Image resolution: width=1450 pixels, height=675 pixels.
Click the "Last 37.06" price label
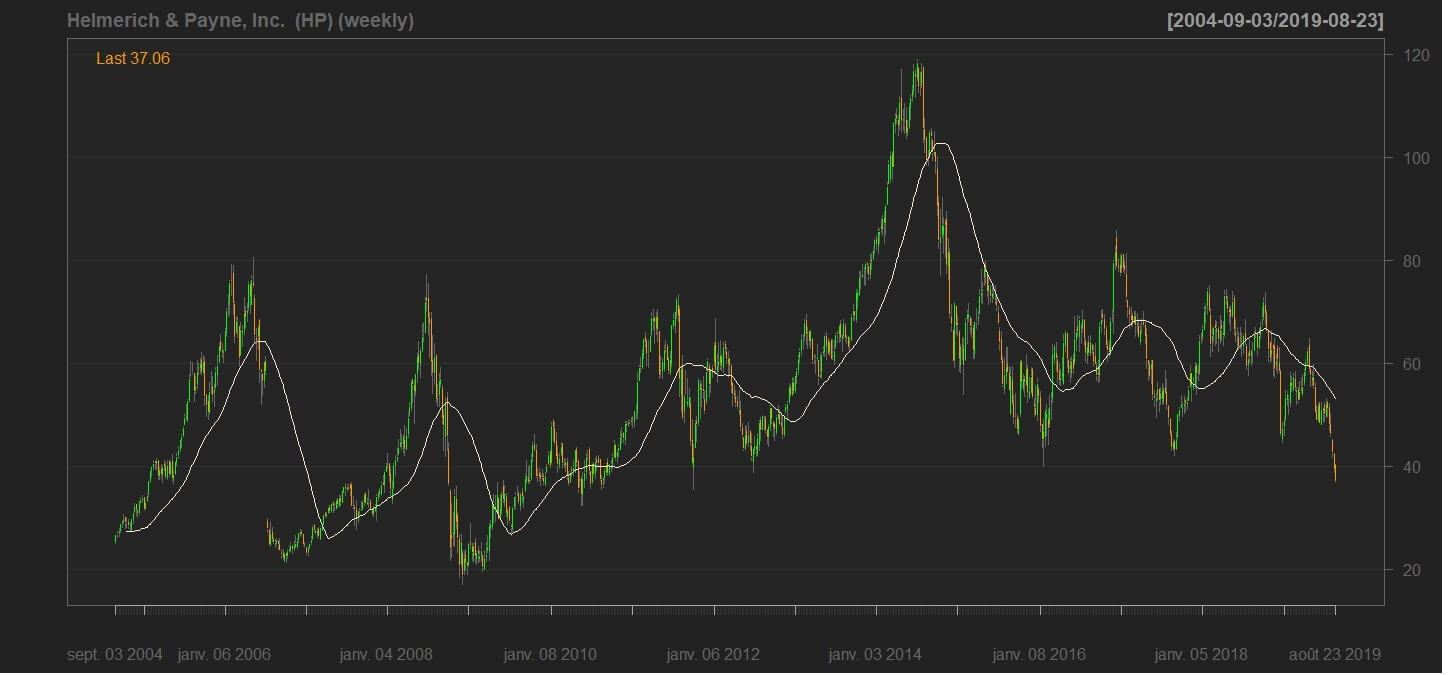point(133,59)
